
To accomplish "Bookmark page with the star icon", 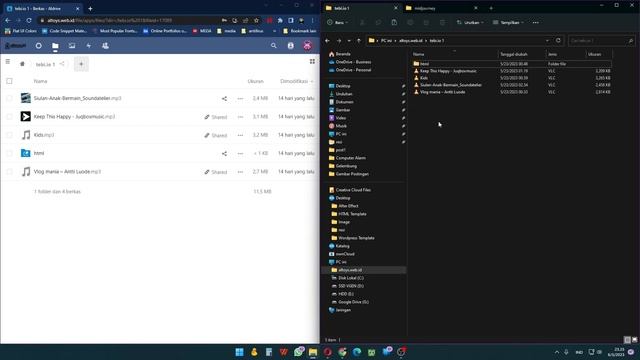I will (x=256, y=20).
